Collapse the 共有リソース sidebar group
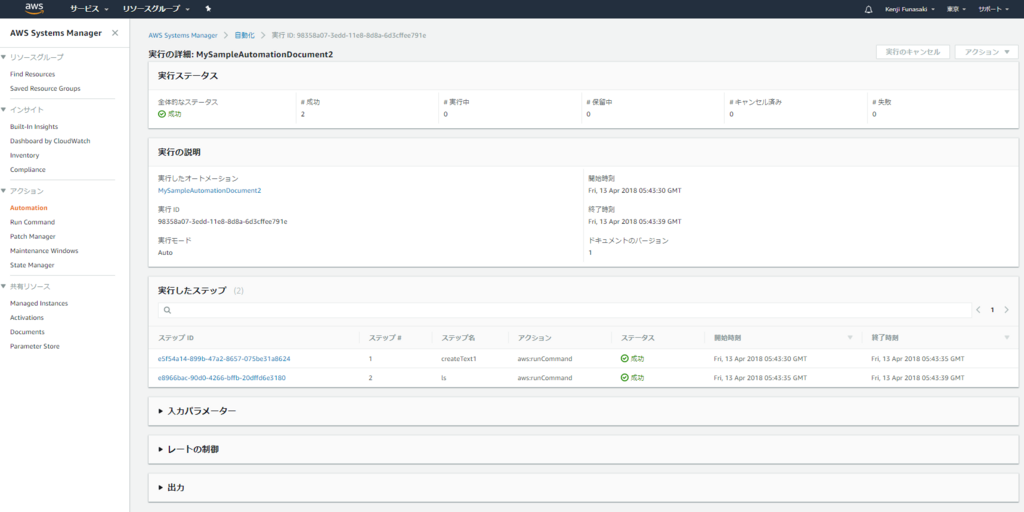Image resolution: width=1024 pixels, height=512 pixels. (3, 287)
